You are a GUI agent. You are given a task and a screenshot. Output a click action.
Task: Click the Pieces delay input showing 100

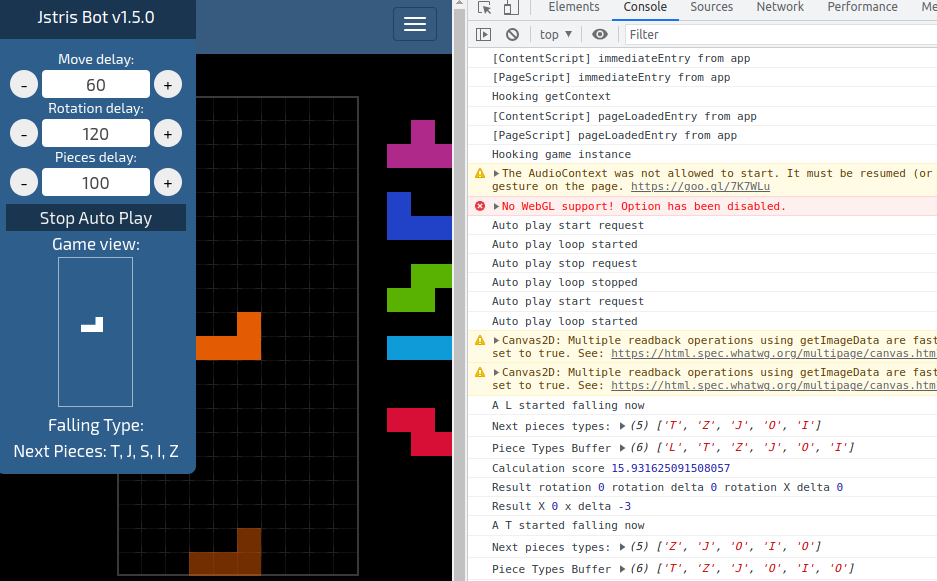pyautogui.click(x=96, y=182)
